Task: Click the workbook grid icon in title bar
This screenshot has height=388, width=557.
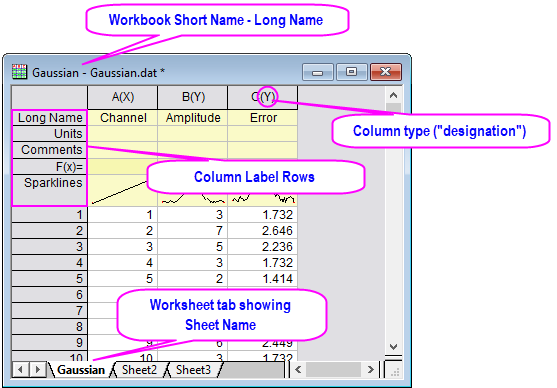Action: coord(19,71)
